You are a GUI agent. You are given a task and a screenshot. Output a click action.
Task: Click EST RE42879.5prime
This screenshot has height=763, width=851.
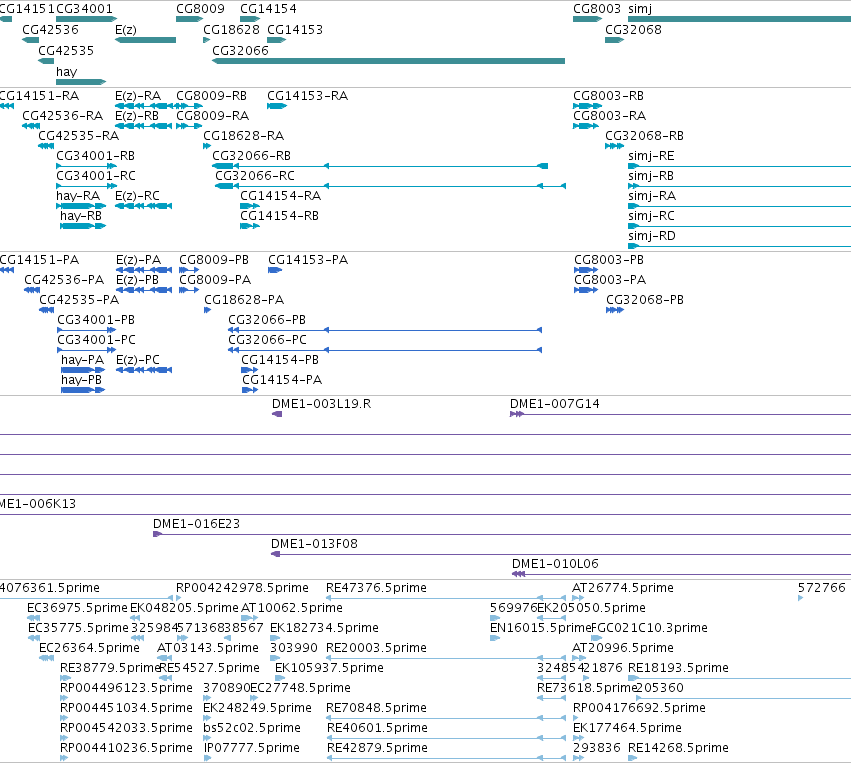coord(377,749)
